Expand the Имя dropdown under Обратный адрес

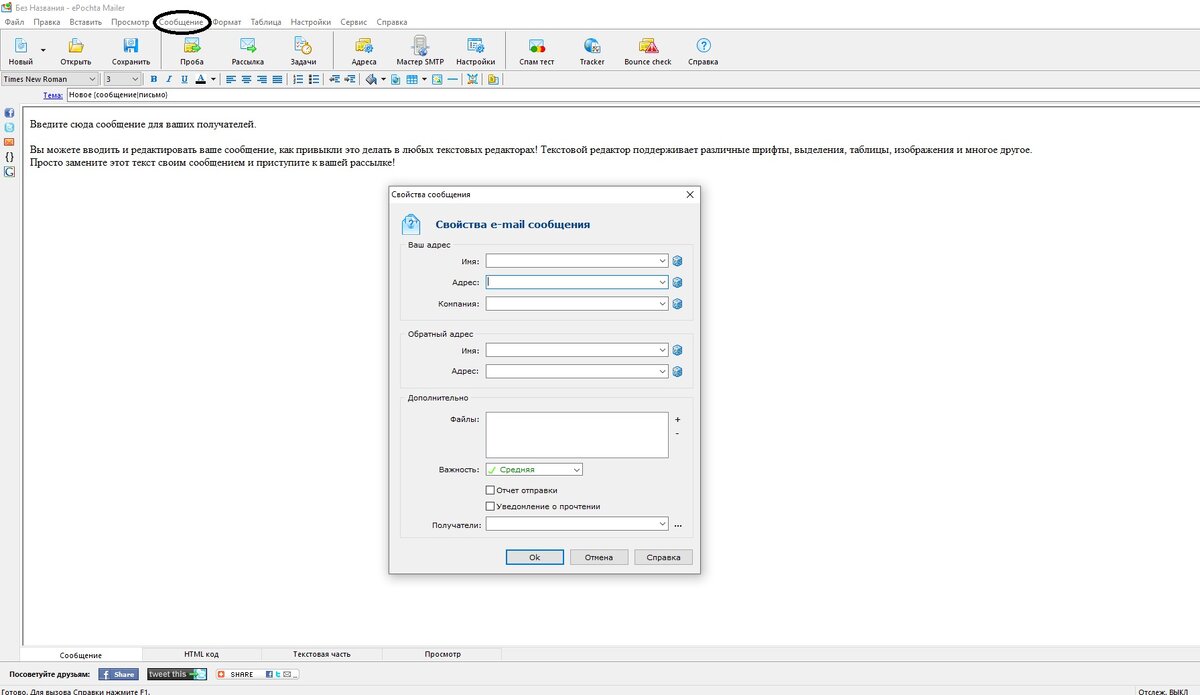click(x=662, y=350)
